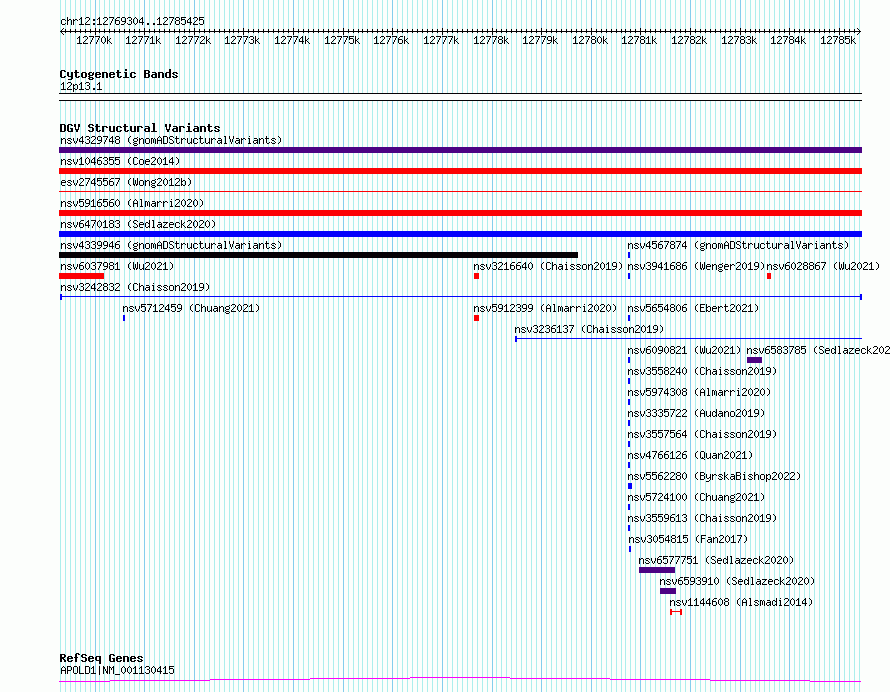Click the 12782k ruler position

[689, 40]
